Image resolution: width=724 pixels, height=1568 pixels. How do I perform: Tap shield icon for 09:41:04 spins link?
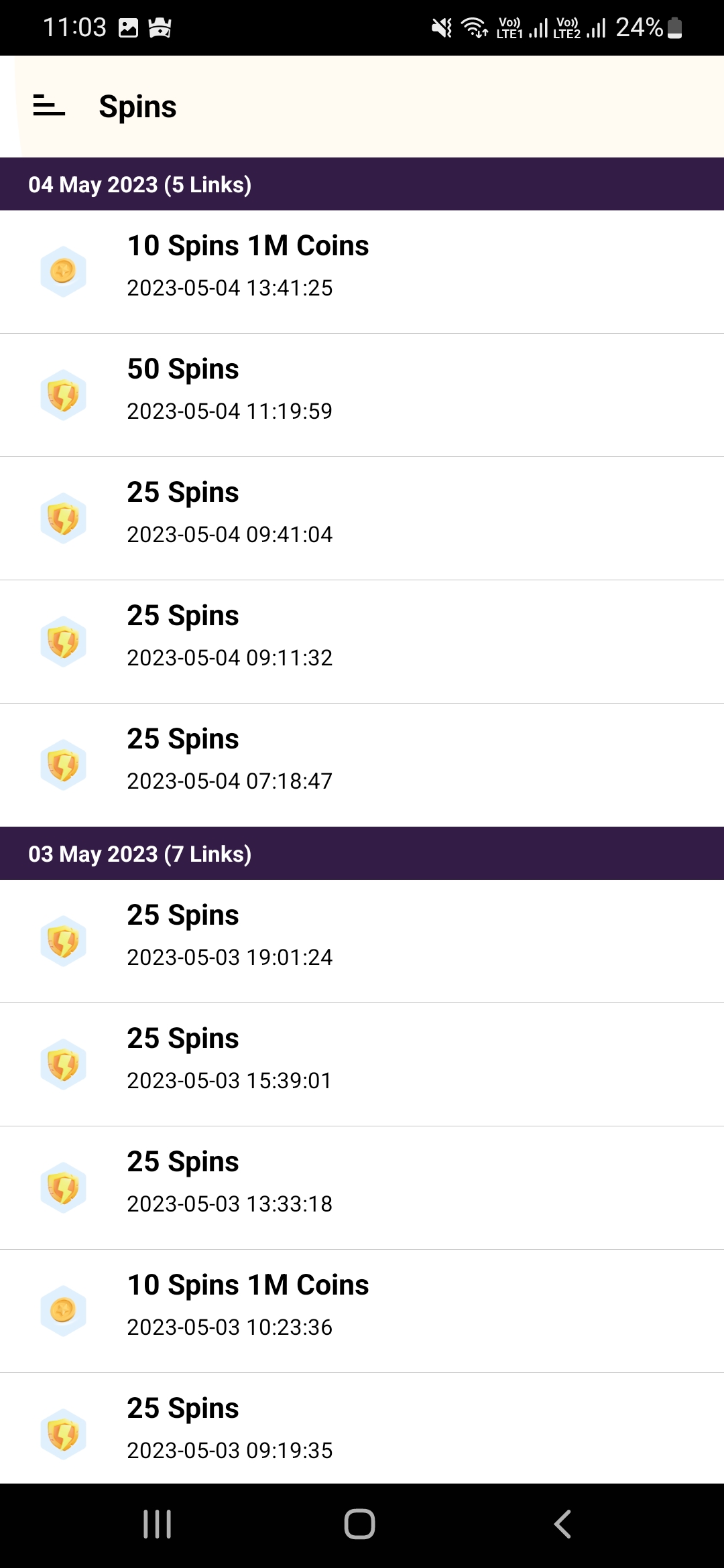63,518
